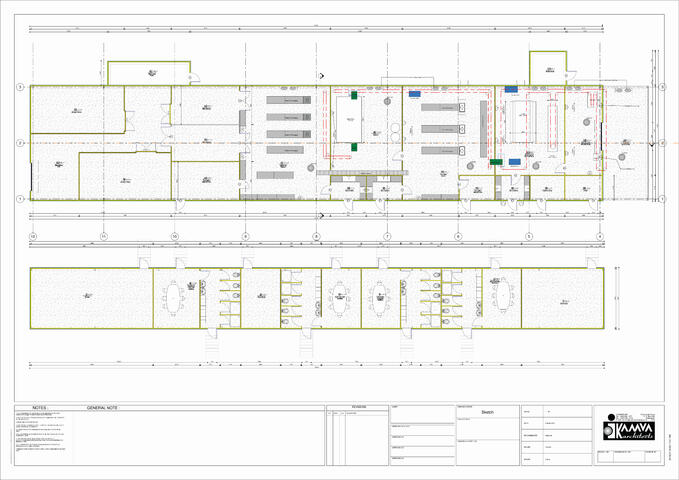
Task: Select the upper black section arrow marker
Action: click(x=321, y=75)
